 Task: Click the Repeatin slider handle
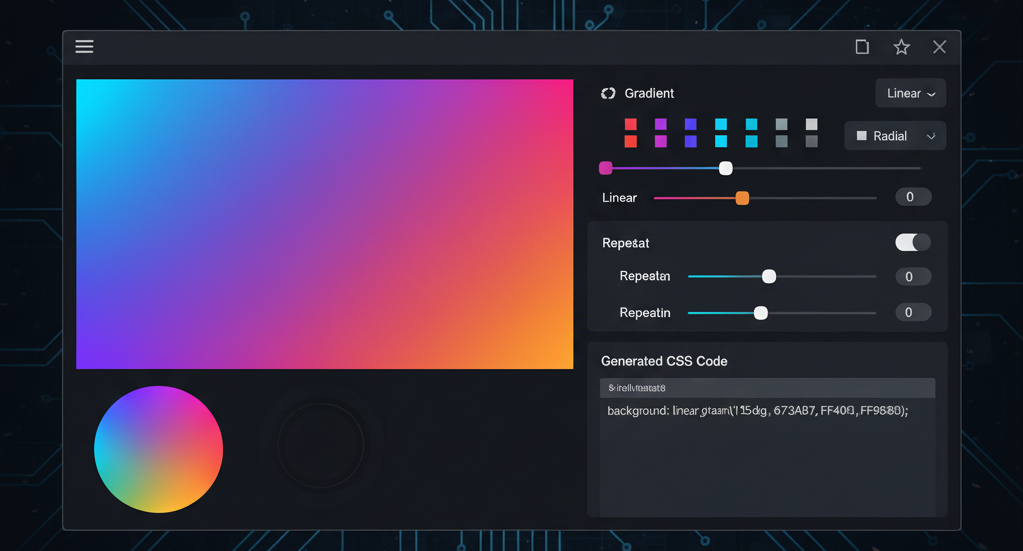761,313
